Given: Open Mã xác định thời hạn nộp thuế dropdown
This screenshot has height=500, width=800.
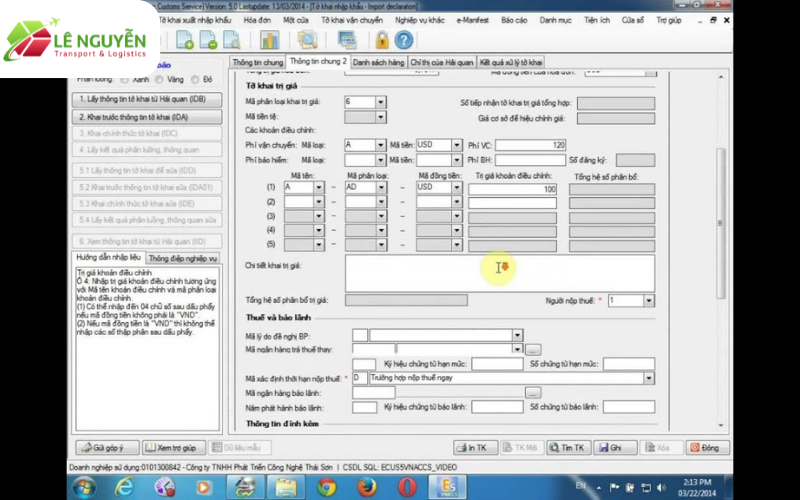Looking at the screenshot, I should tap(648, 378).
